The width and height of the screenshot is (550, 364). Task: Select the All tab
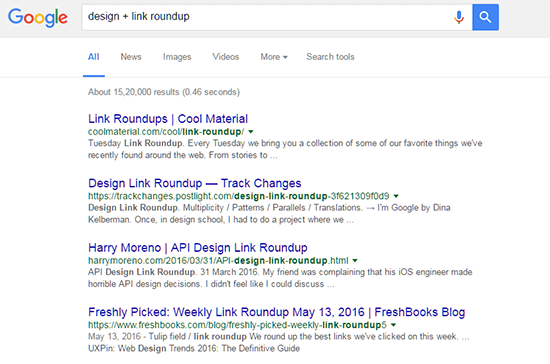pos(94,57)
